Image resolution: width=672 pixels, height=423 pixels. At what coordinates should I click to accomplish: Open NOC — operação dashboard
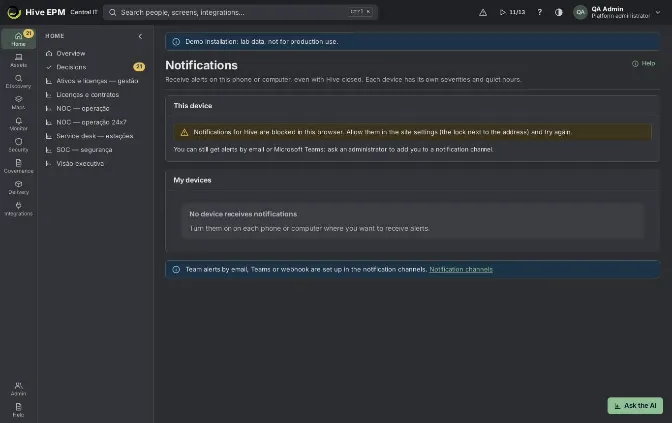95,108
